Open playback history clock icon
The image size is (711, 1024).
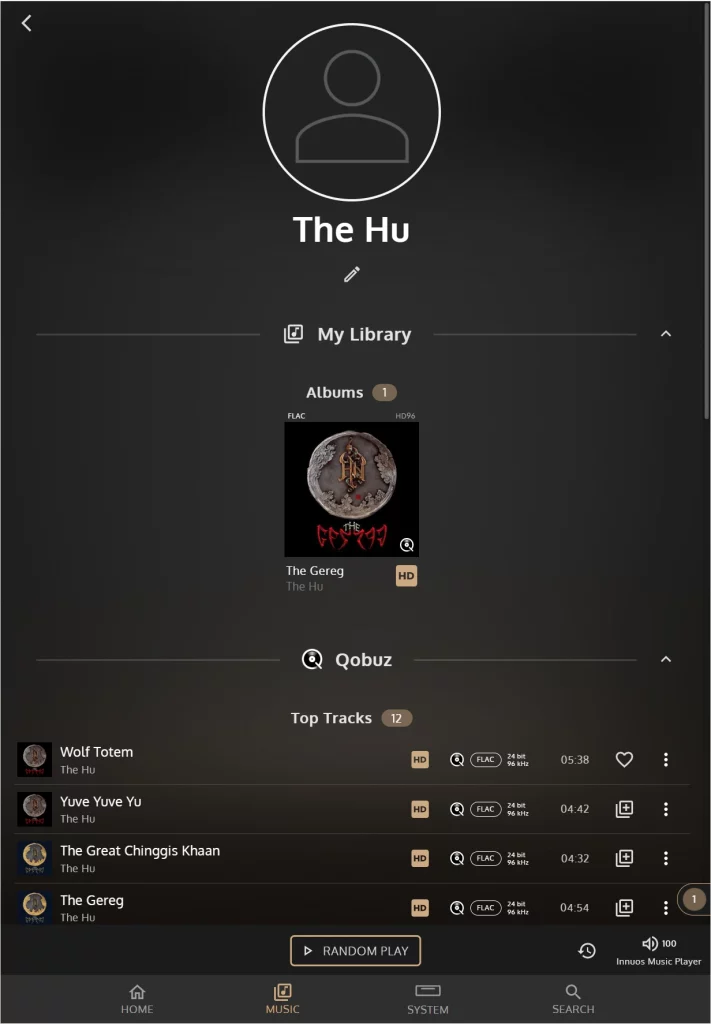[587, 951]
